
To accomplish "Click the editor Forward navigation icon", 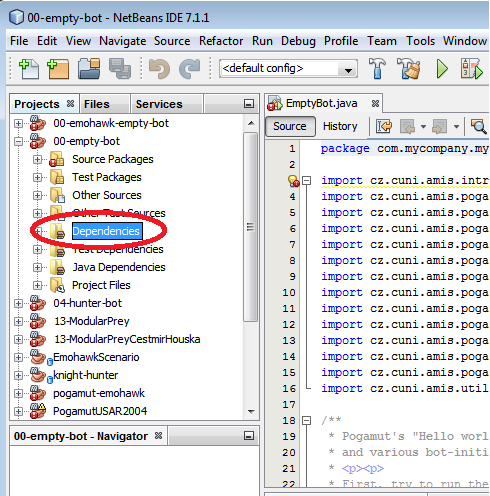I will click(x=440, y=127).
